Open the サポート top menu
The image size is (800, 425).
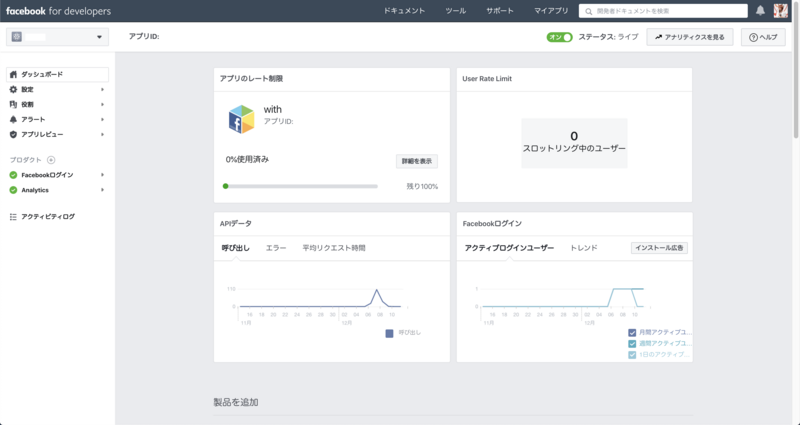coord(500,11)
